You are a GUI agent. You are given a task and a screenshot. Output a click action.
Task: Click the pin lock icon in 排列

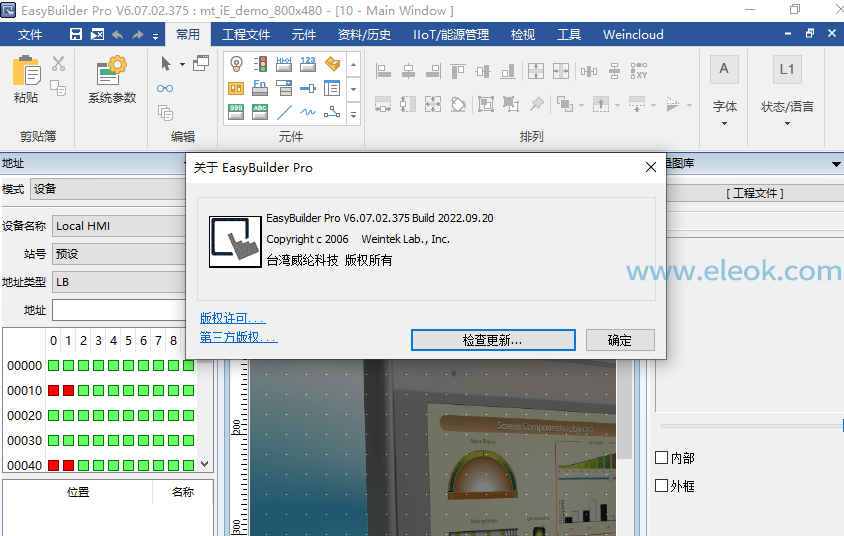click(537, 103)
